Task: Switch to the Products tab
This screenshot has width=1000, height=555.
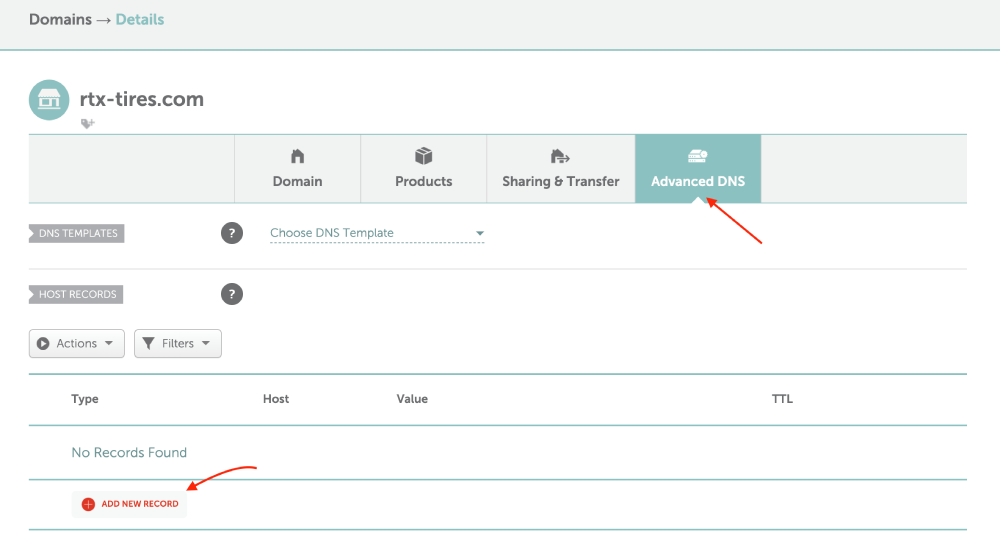Action: click(423, 169)
